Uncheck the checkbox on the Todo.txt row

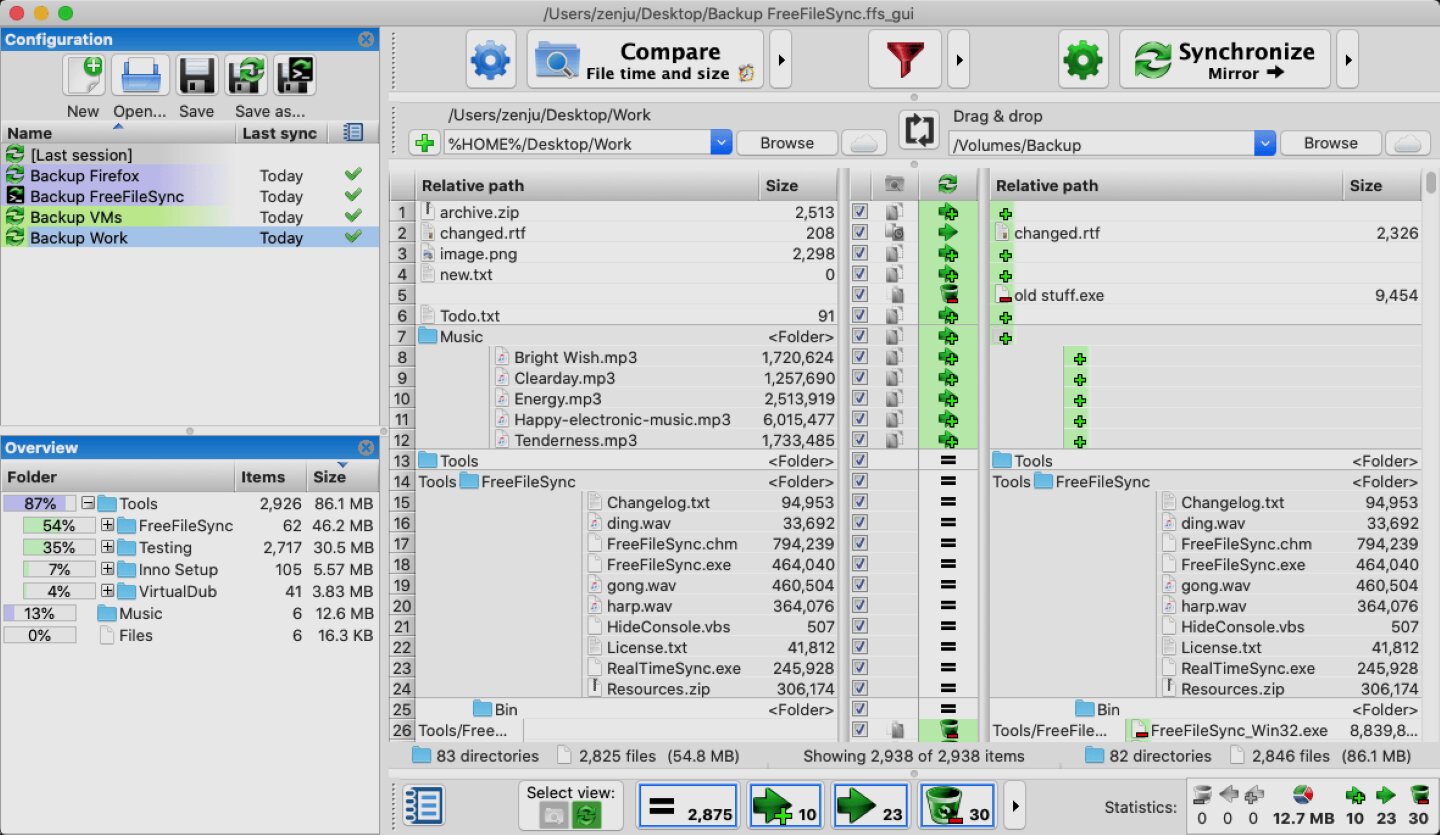pyautogui.click(x=859, y=315)
